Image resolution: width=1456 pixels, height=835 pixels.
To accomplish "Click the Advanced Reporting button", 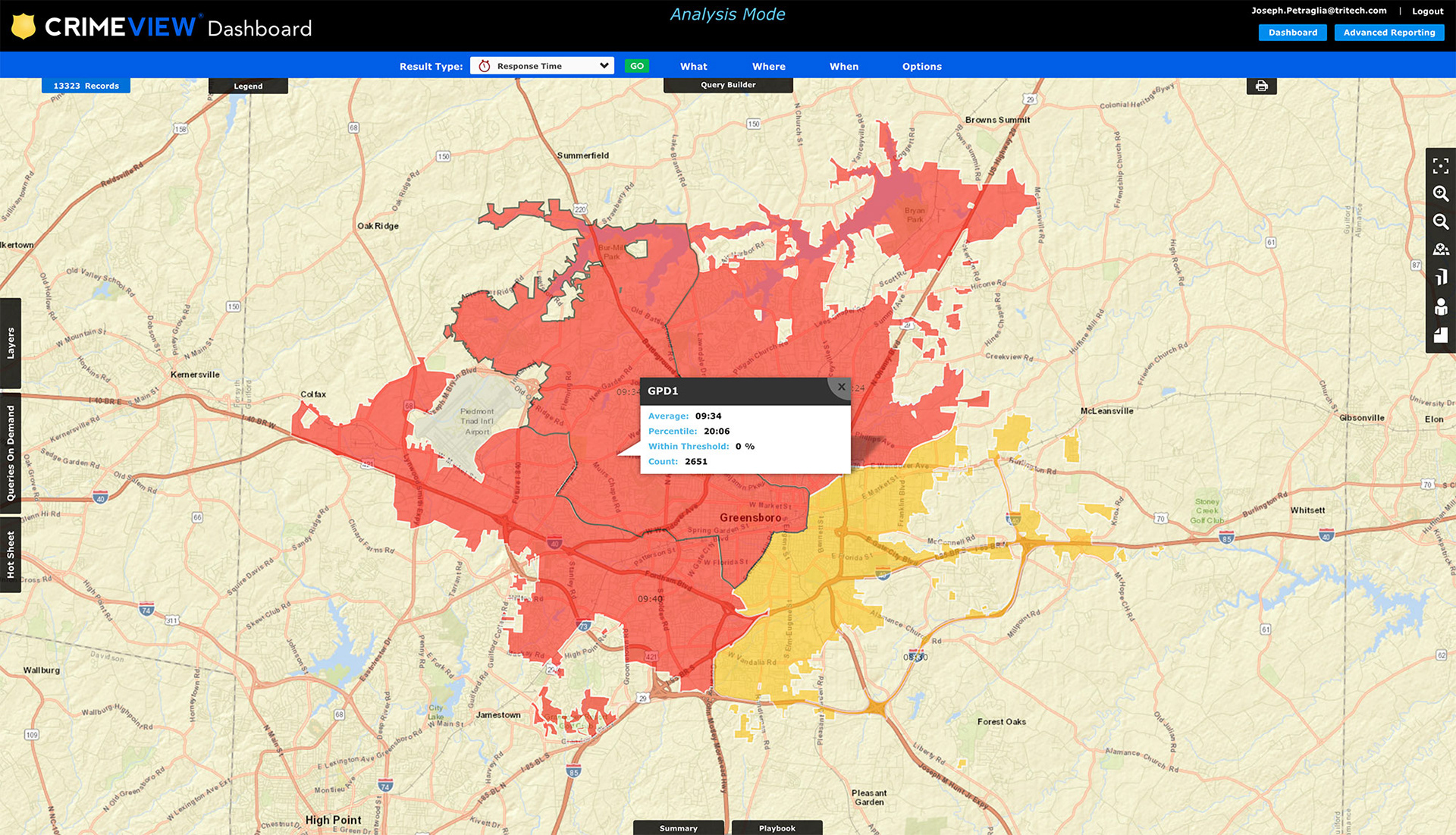I will (1389, 33).
